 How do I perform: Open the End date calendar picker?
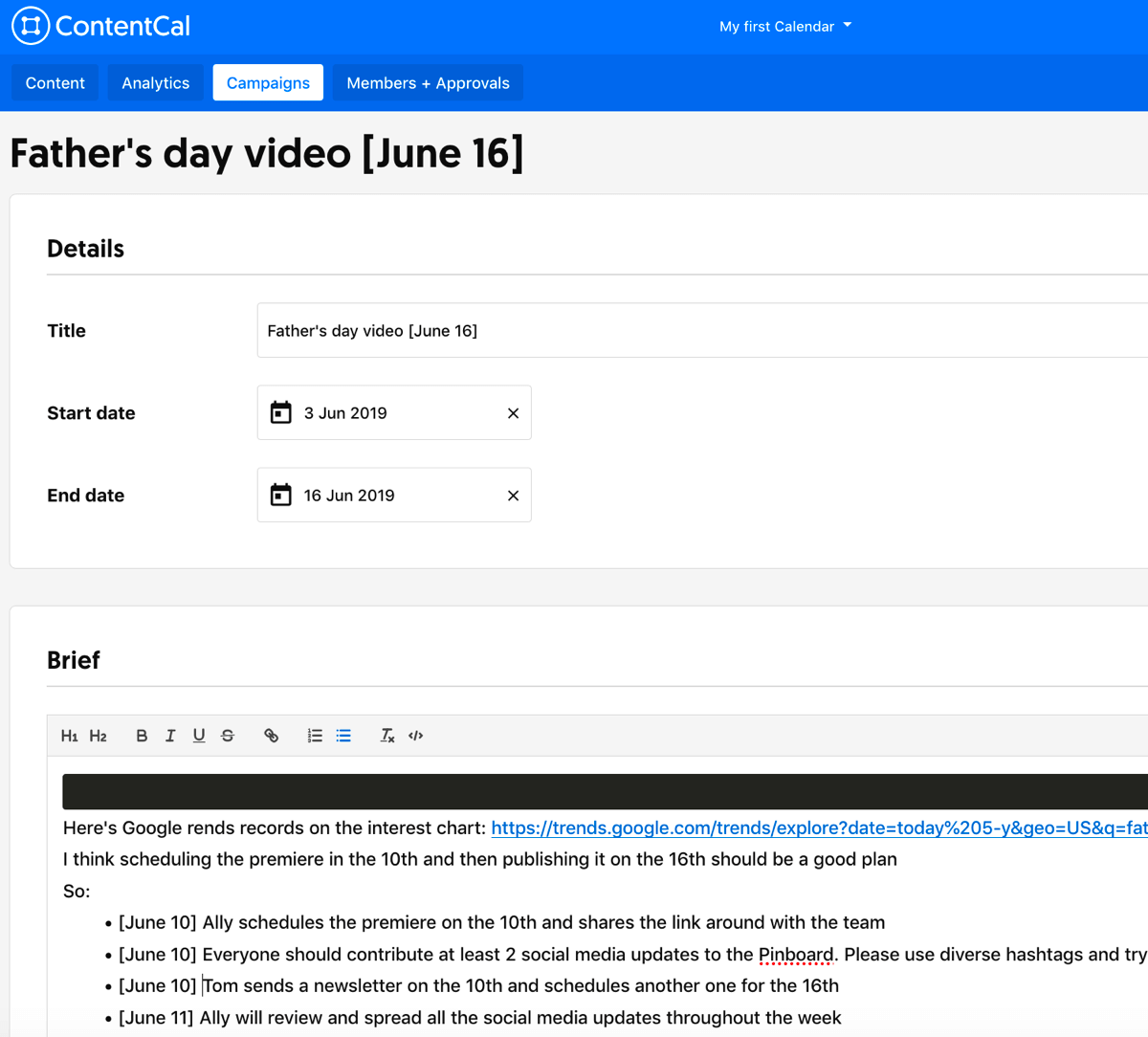281,495
